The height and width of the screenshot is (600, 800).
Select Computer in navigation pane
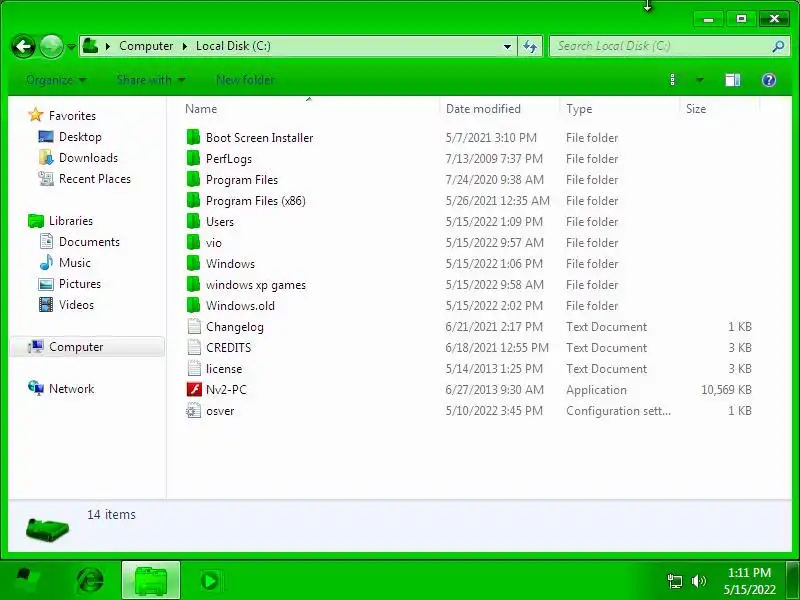pos(87,347)
